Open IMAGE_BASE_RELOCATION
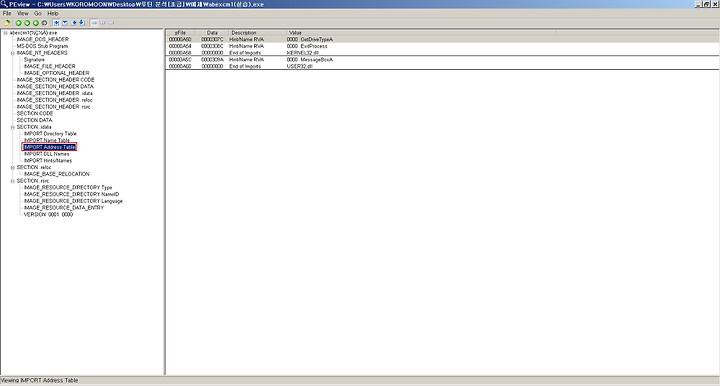Viewport: 720px width, 386px height. [57, 174]
